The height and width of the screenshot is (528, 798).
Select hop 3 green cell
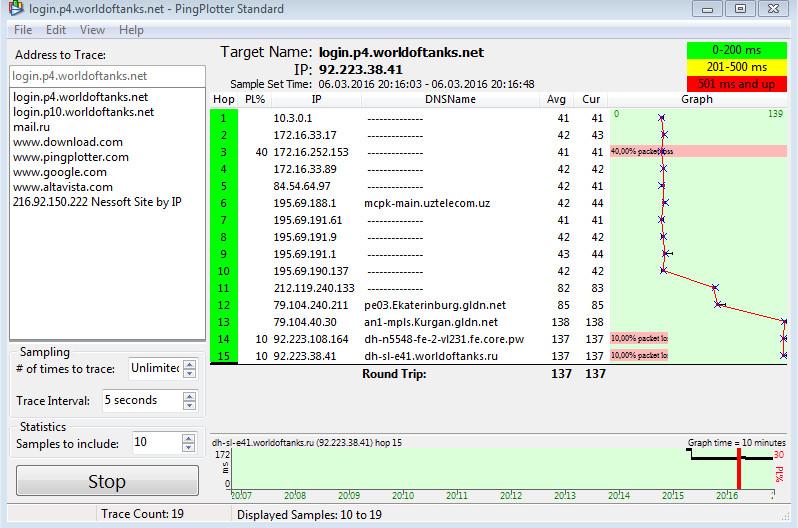tap(223, 152)
